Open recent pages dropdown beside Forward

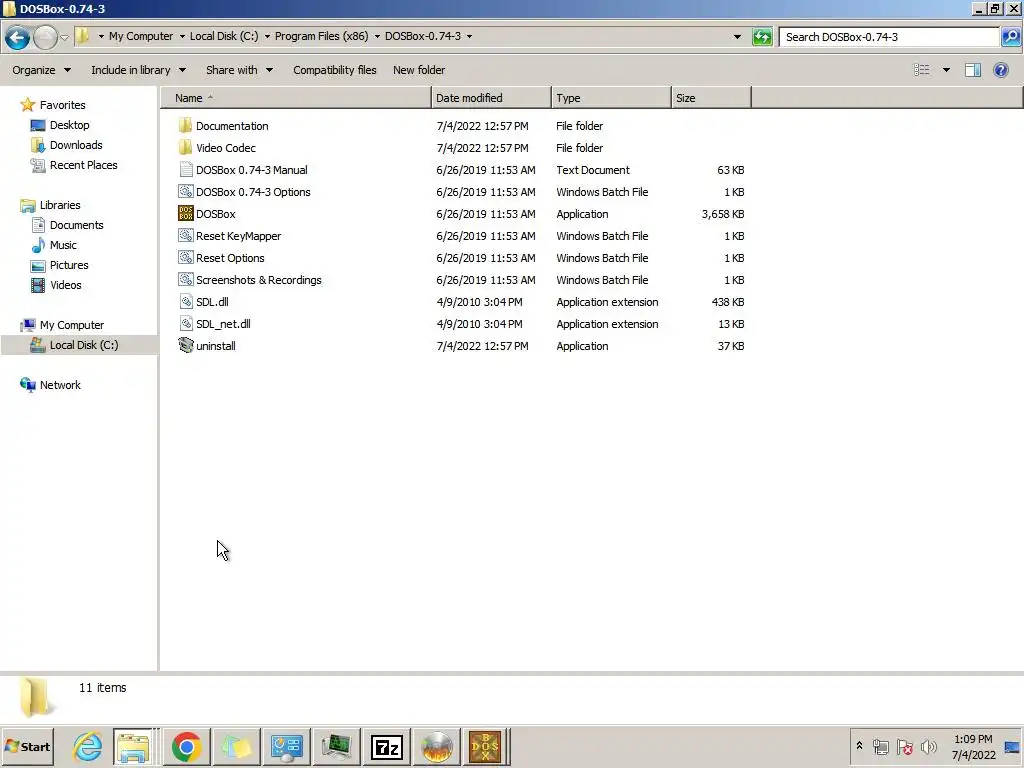pos(64,37)
